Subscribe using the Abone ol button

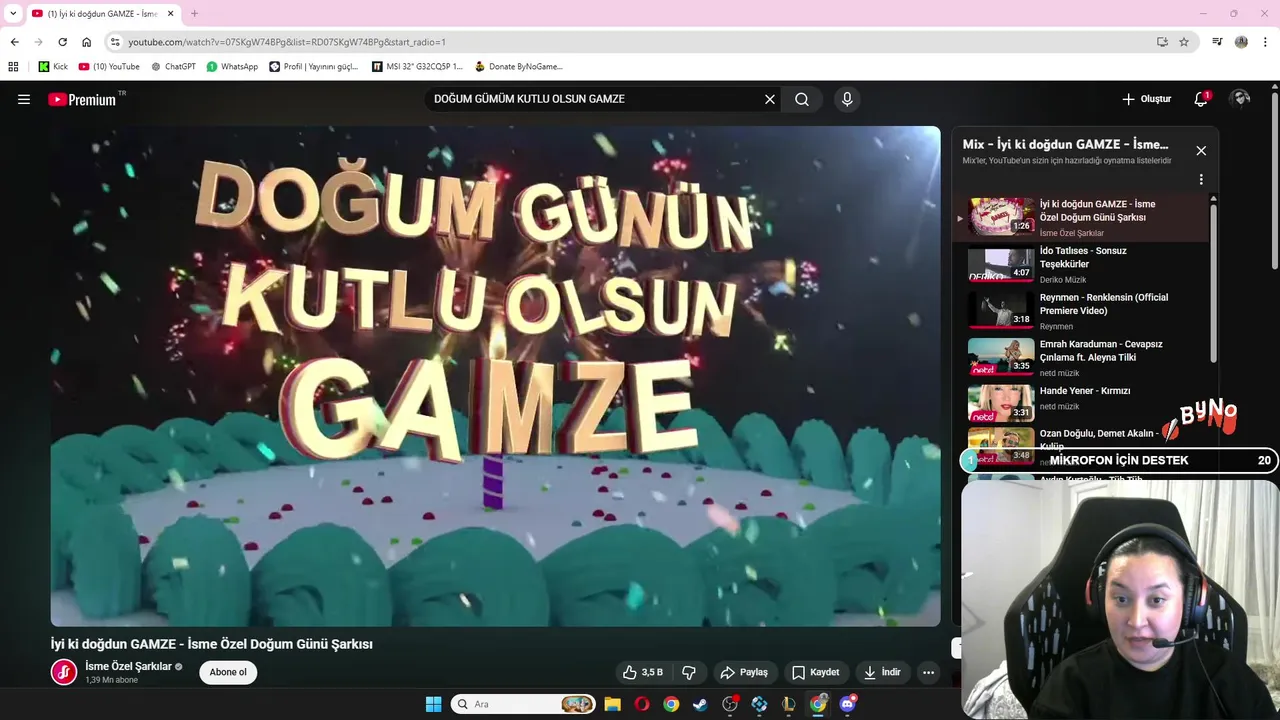[x=228, y=672]
